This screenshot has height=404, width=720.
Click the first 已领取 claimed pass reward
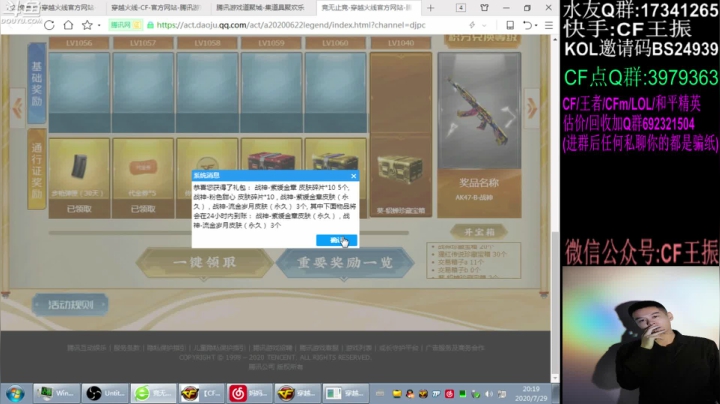click(79, 209)
